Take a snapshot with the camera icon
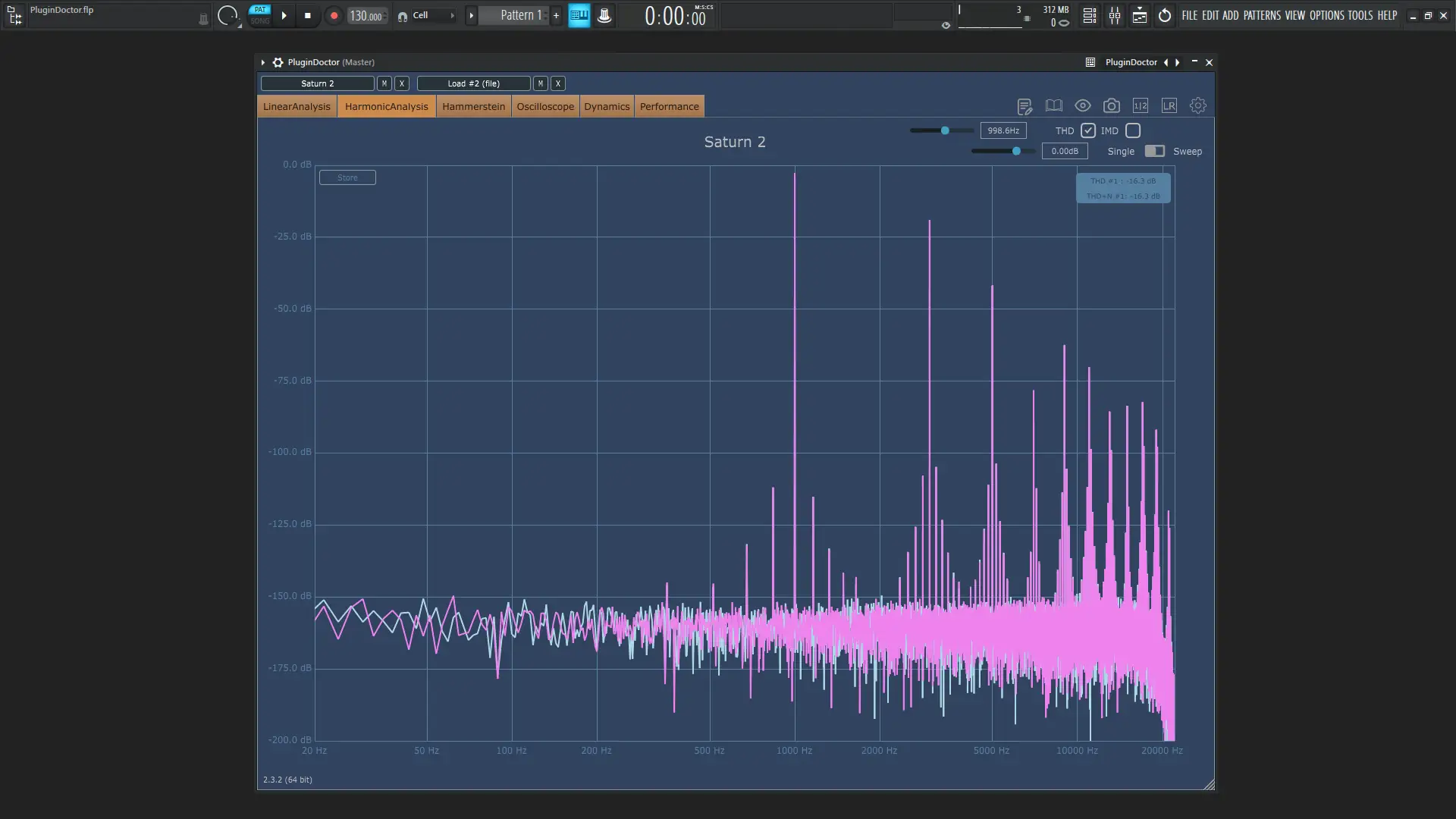The image size is (1456, 819). point(1111,106)
